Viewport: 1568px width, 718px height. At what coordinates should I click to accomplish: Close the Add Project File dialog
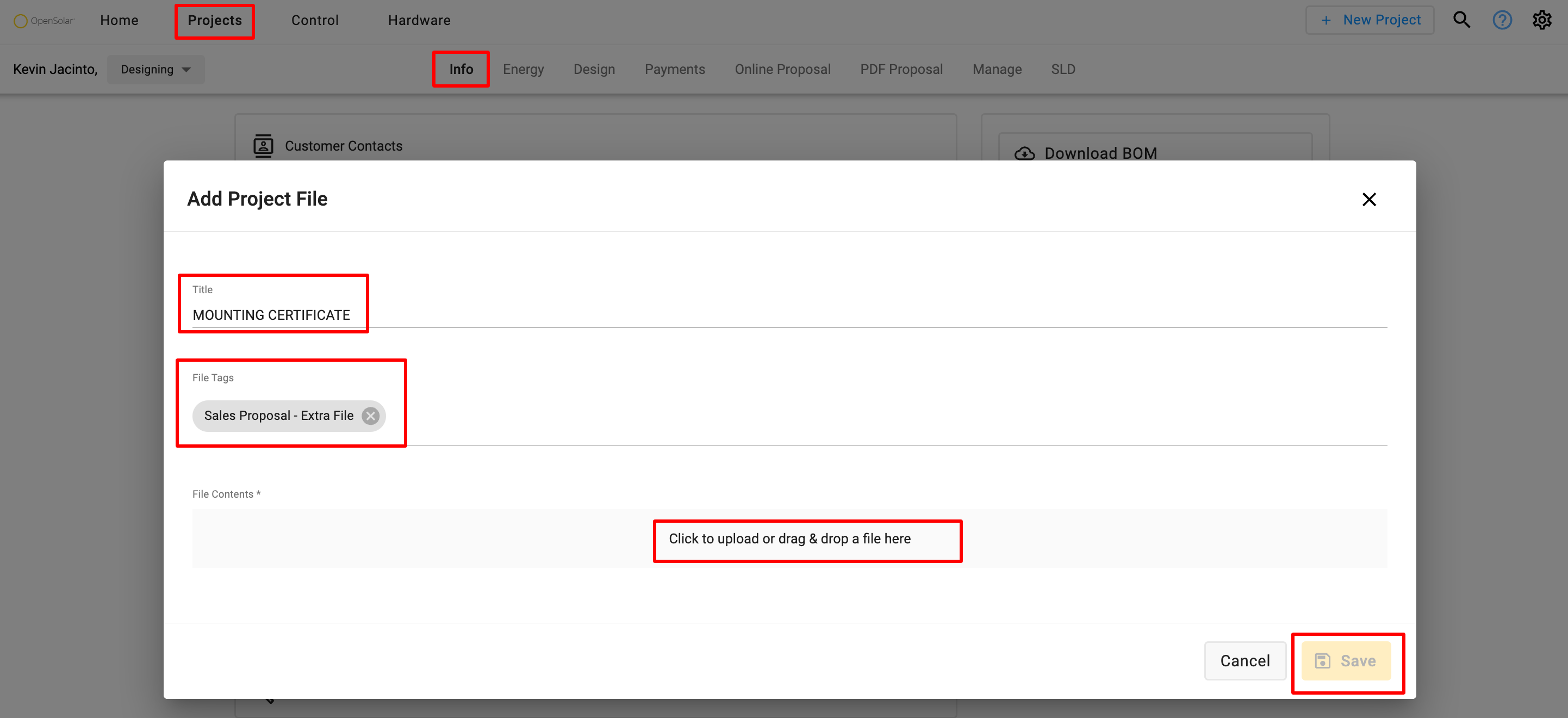click(x=1369, y=199)
